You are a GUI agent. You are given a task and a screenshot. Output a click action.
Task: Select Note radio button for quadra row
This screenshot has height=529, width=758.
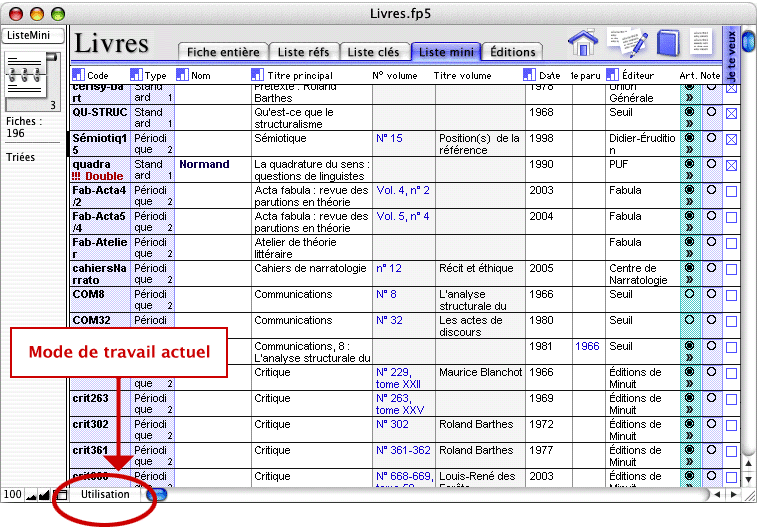point(711,163)
